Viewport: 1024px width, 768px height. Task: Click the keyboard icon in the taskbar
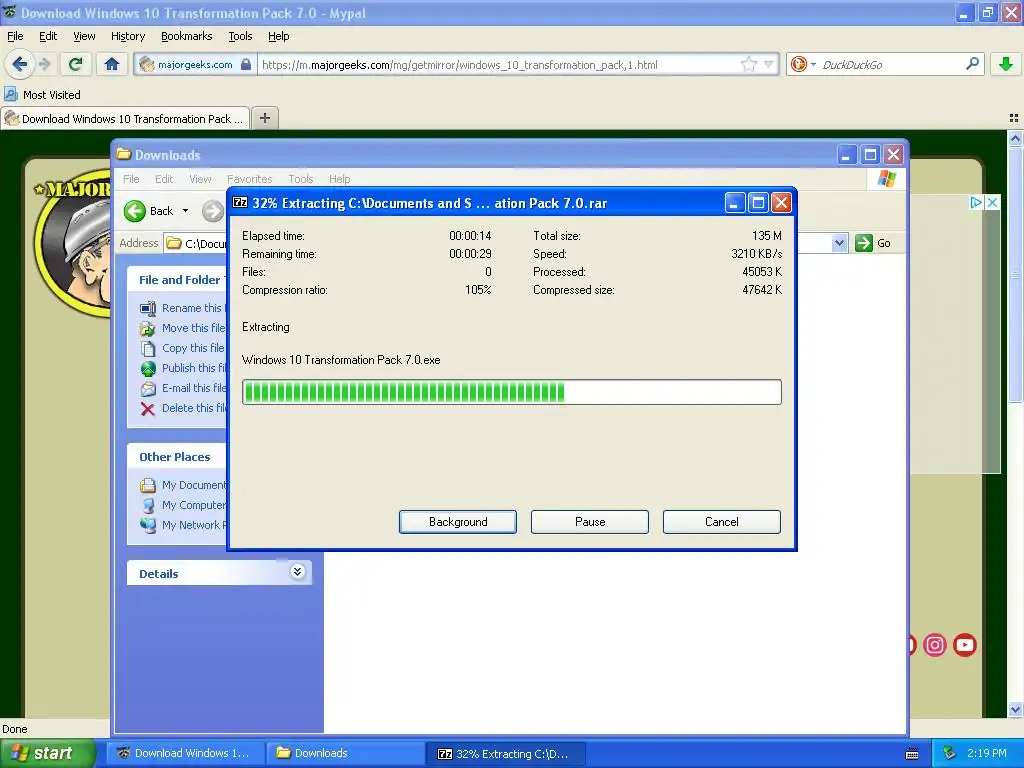(912, 754)
